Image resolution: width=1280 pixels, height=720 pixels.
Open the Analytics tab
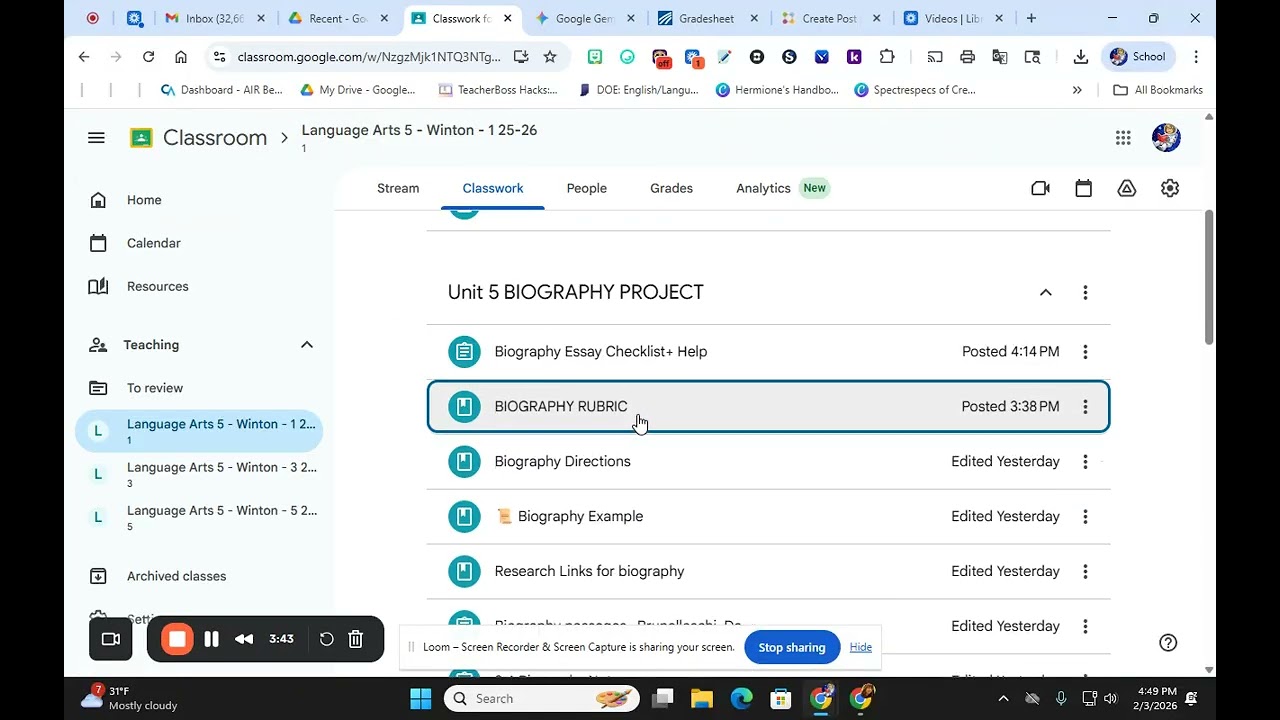coord(763,188)
